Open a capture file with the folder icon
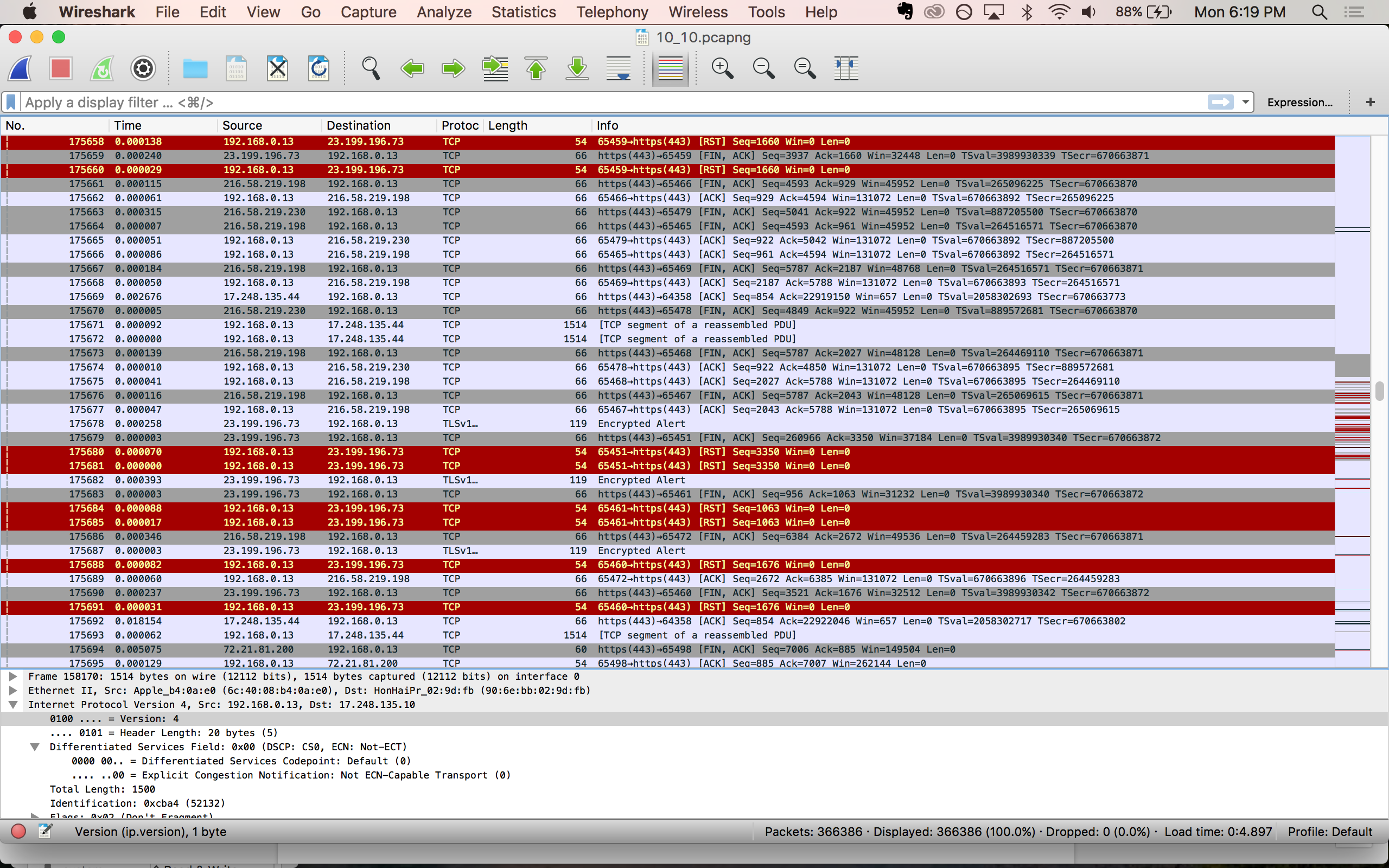1389x868 pixels. click(195, 68)
